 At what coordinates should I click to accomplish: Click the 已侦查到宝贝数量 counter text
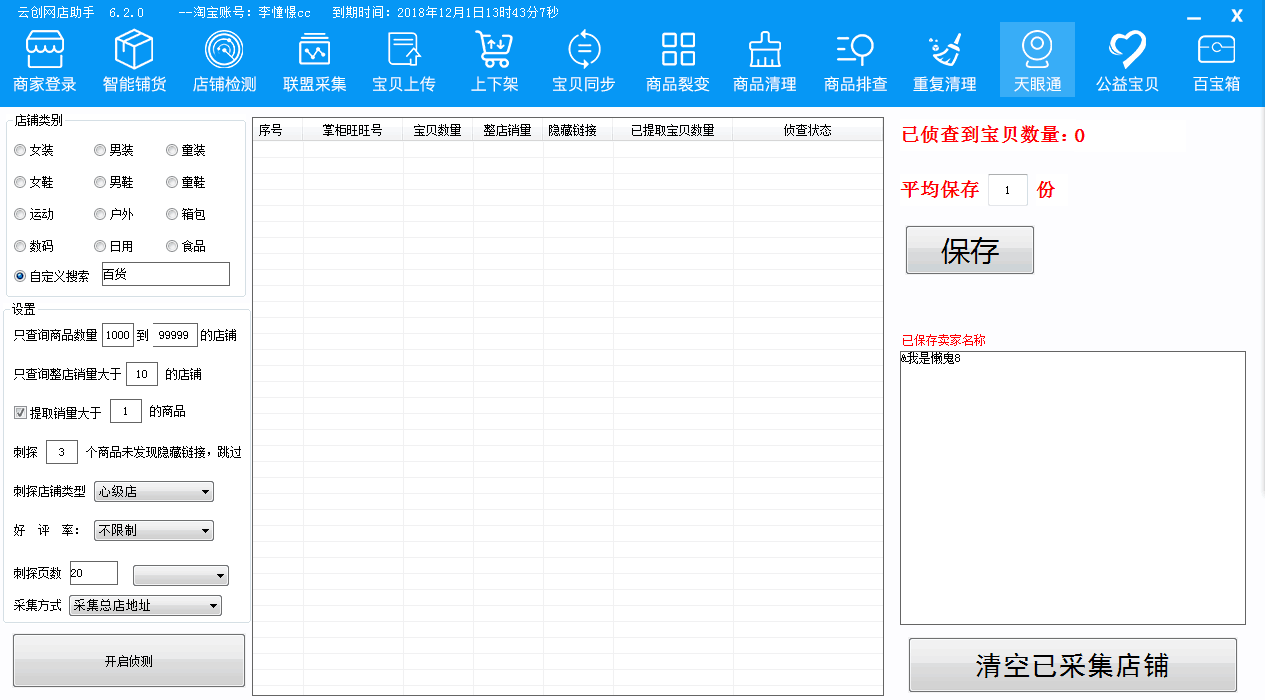tap(993, 135)
